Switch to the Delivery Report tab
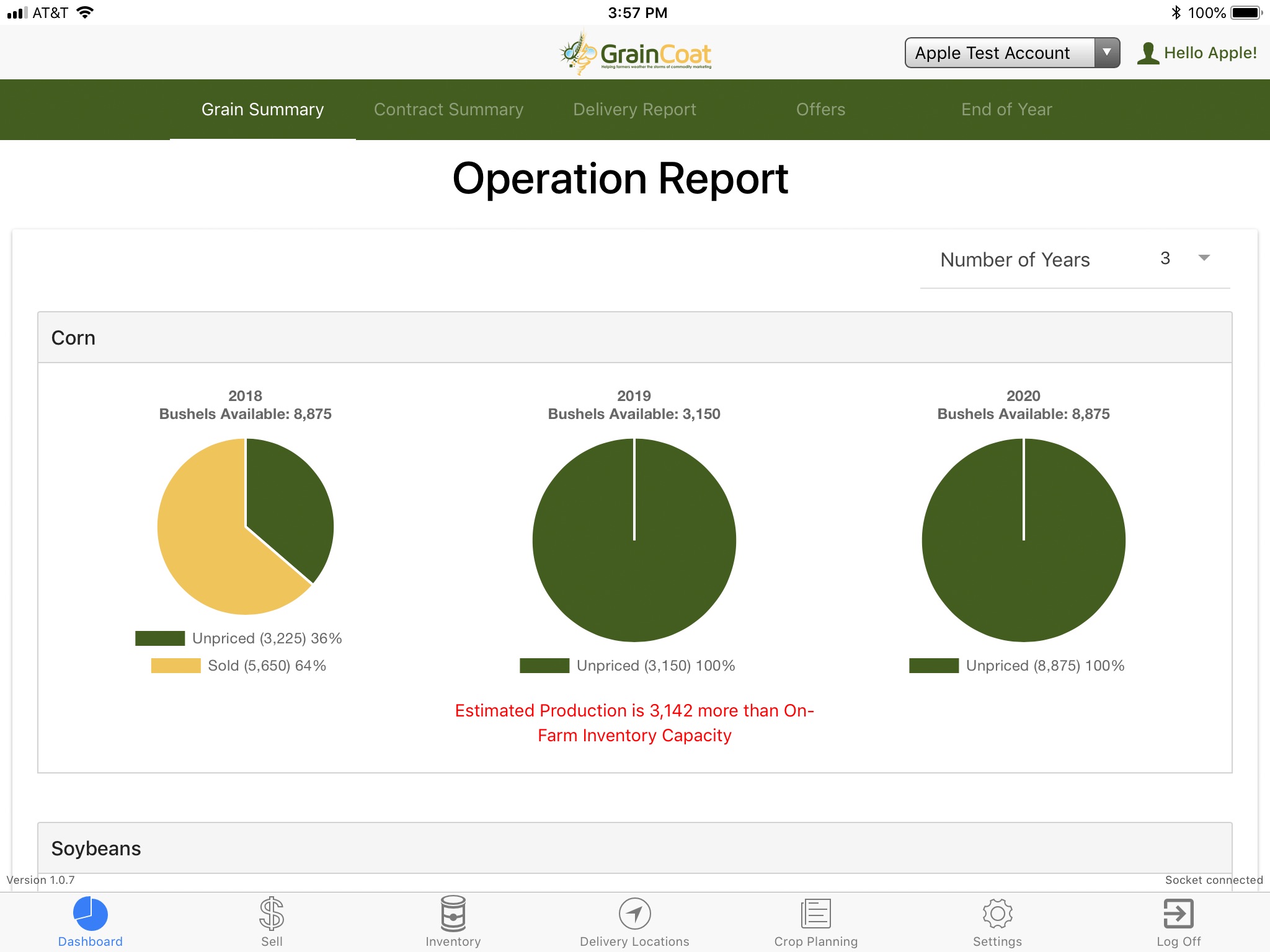The height and width of the screenshot is (952, 1270). click(635, 109)
